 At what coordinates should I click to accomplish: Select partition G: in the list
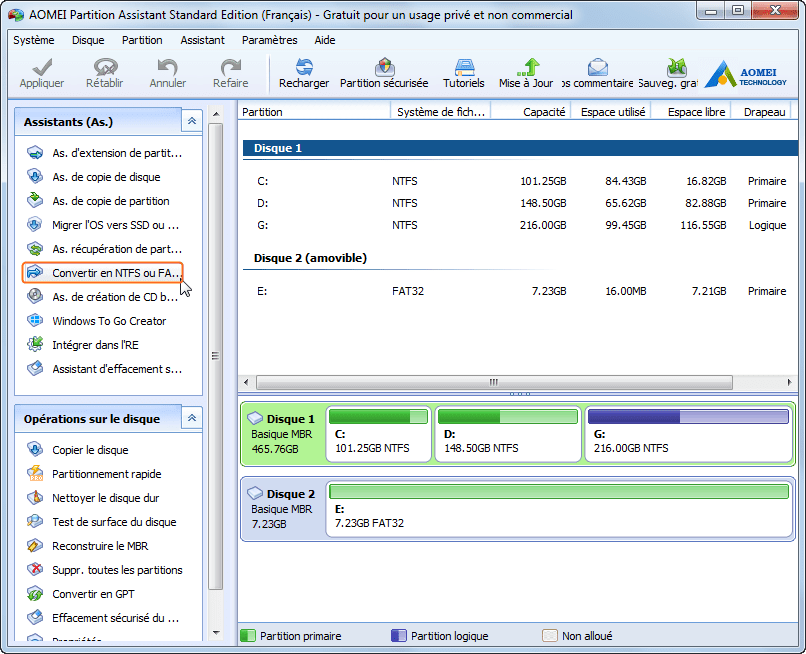tap(520, 225)
